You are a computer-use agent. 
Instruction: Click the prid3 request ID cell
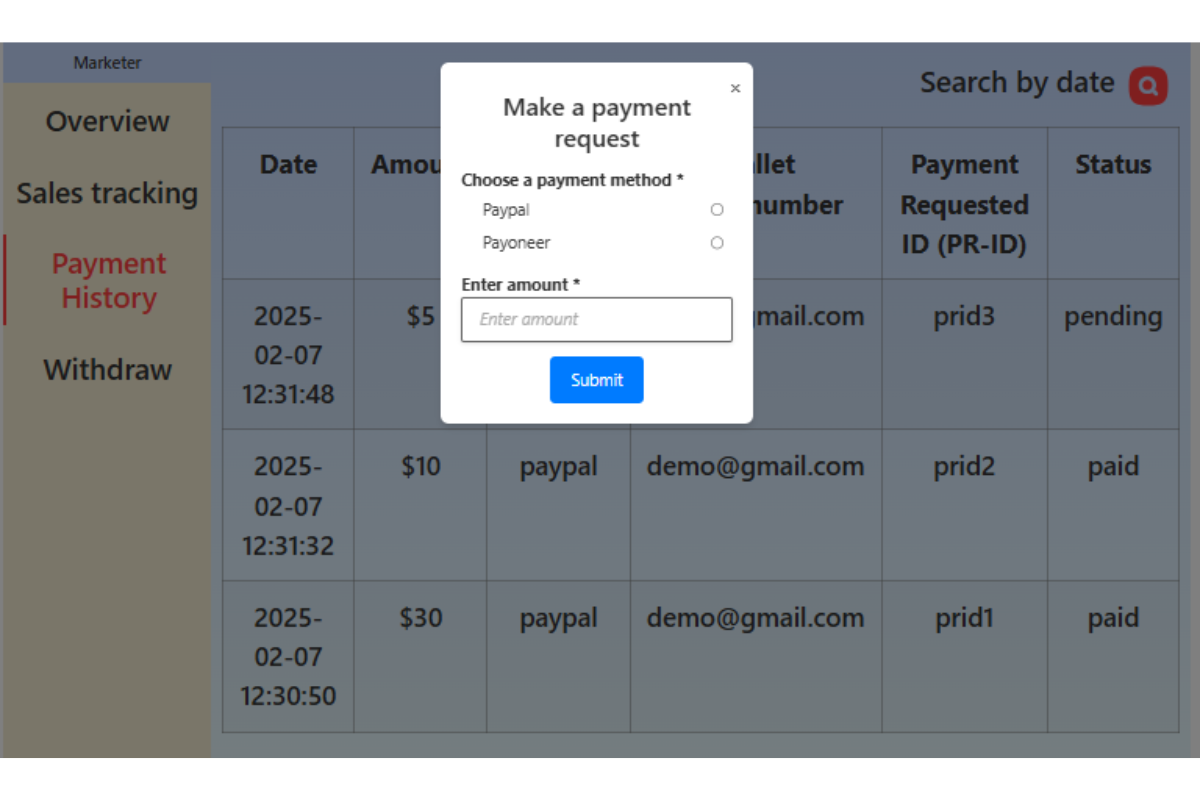[x=964, y=317]
